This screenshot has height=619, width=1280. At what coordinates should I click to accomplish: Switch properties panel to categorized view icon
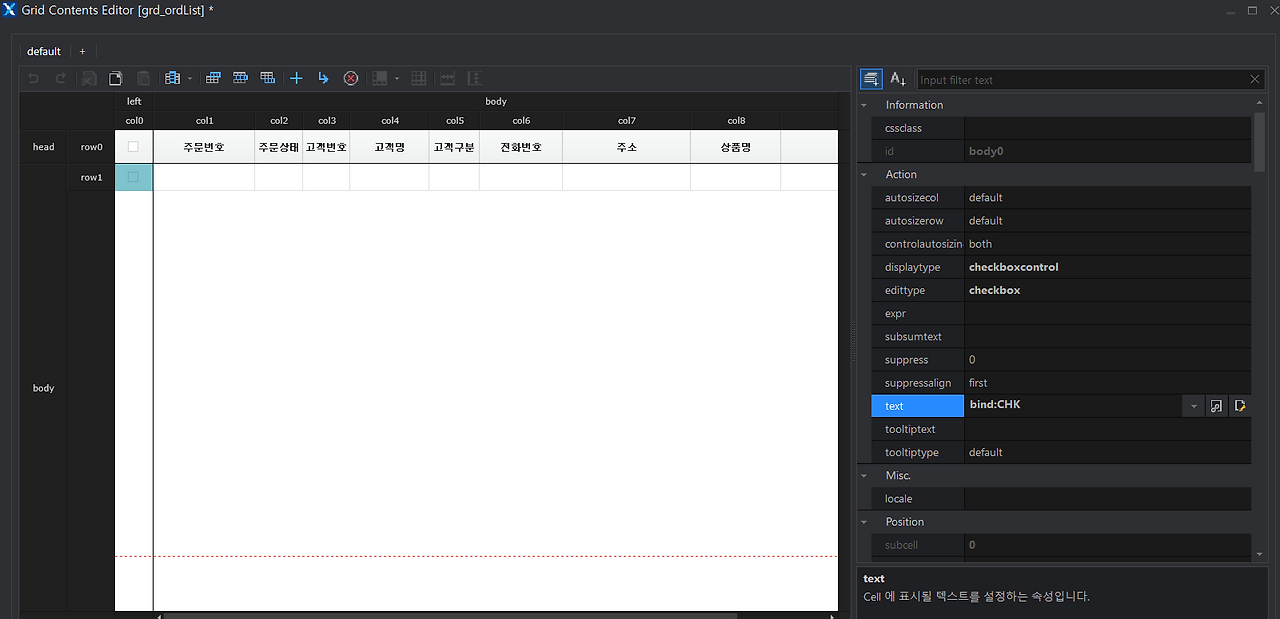pyautogui.click(x=870, y=78)
